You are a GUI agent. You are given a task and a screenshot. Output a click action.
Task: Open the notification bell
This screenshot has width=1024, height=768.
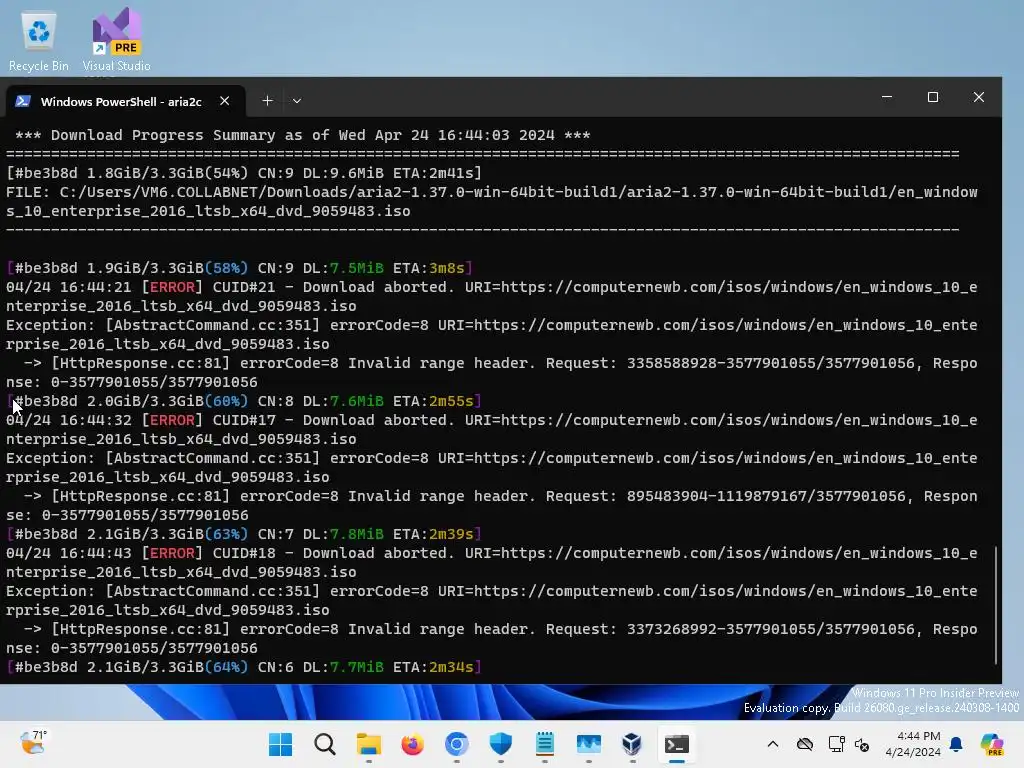956,744
